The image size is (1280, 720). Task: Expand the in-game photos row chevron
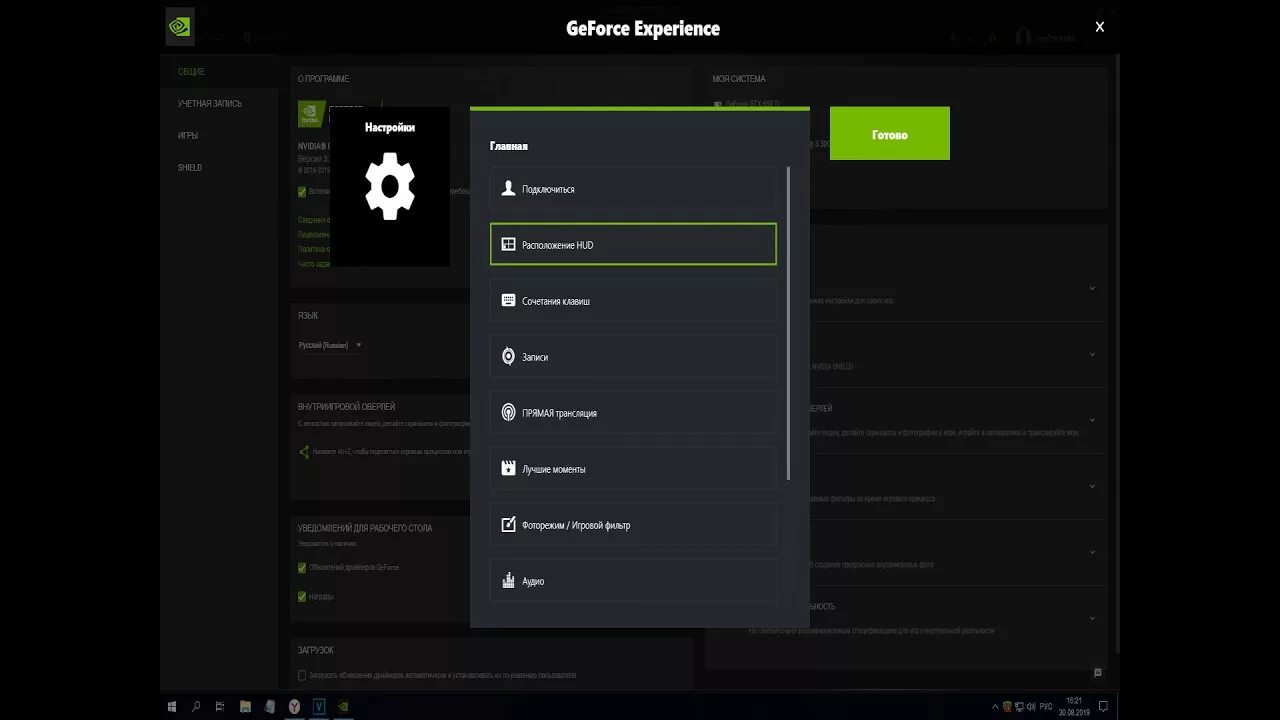pyautogui.click(x=1092, y=552)
